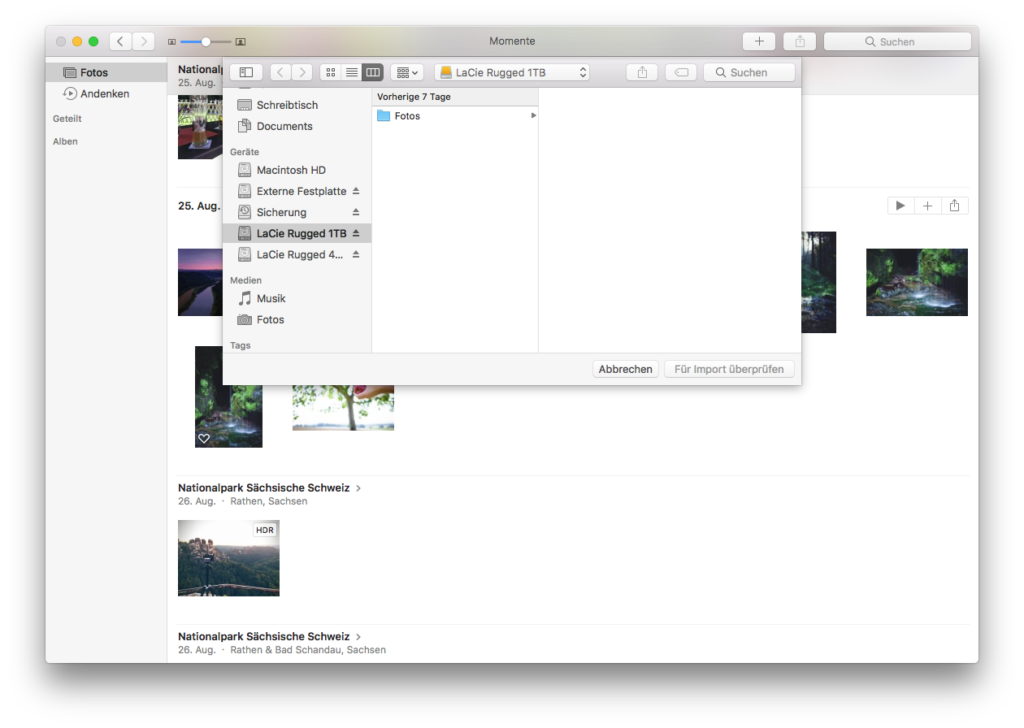Focus the dialog's Suchen search field

749,72
